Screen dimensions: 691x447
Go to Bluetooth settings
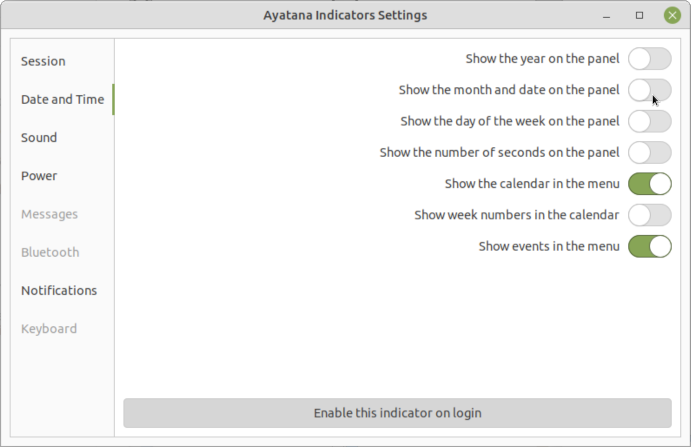[x=62, y=253]
